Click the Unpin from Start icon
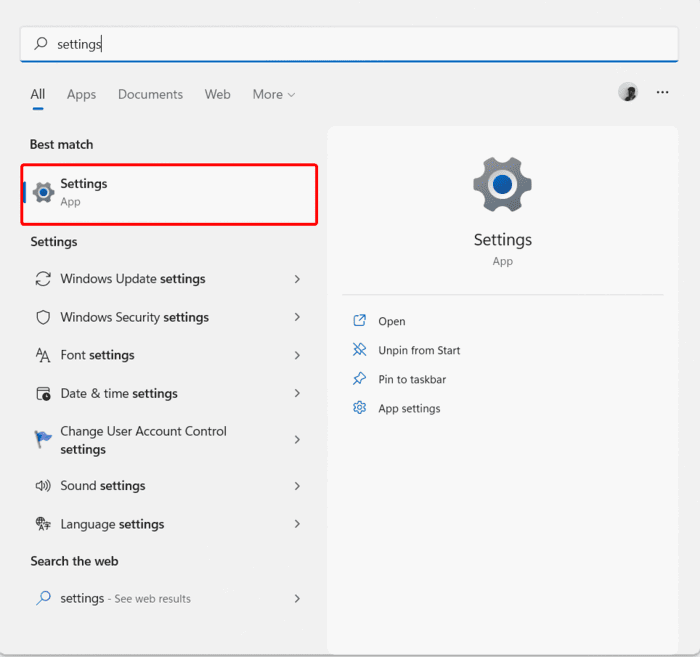 (x=359, y=350)
